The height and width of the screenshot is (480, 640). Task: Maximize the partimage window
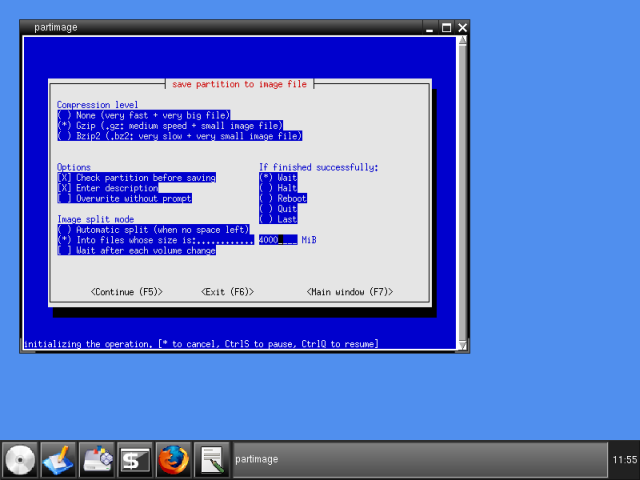[x=446, y=27]
